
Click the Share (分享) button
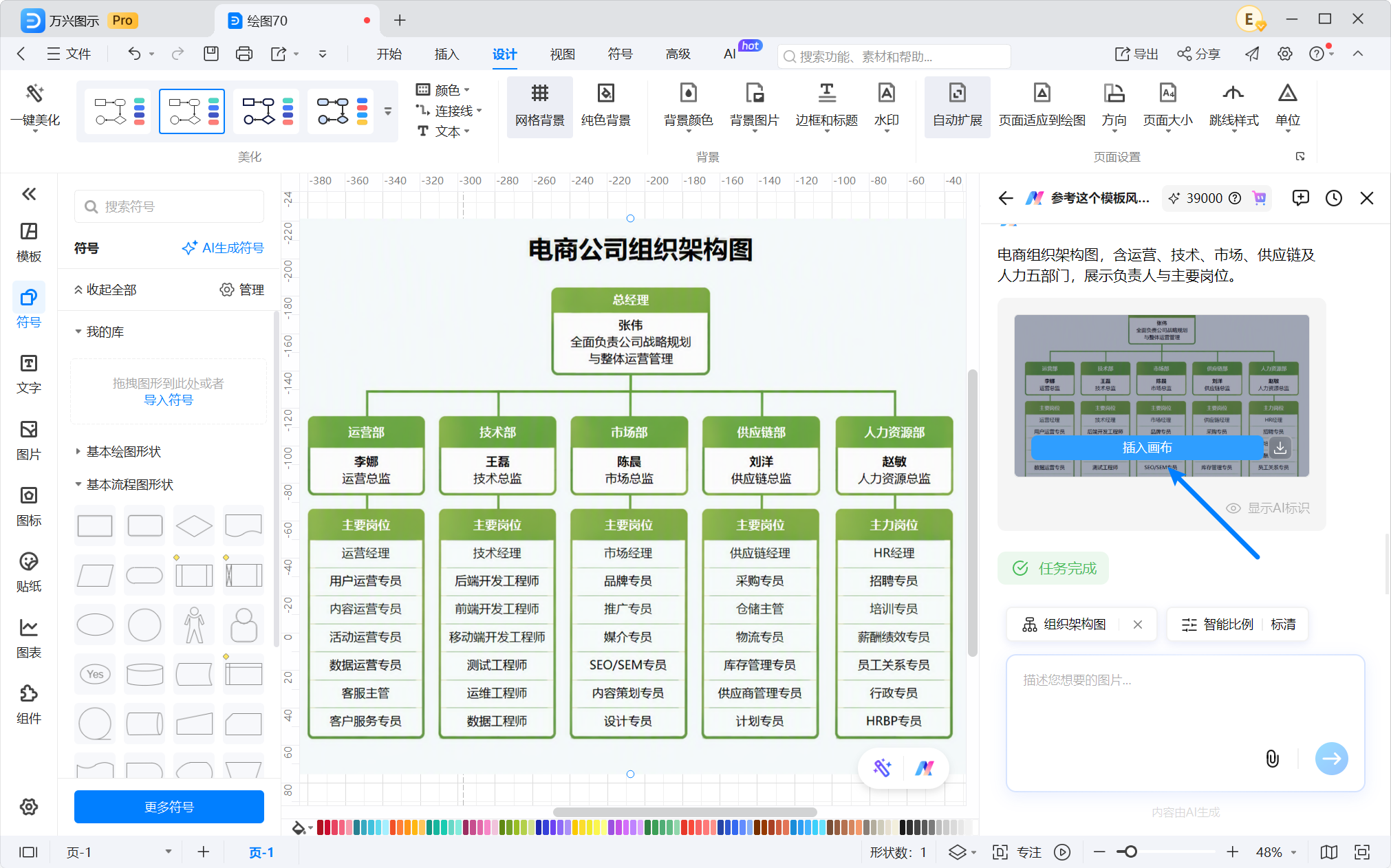1198,54
